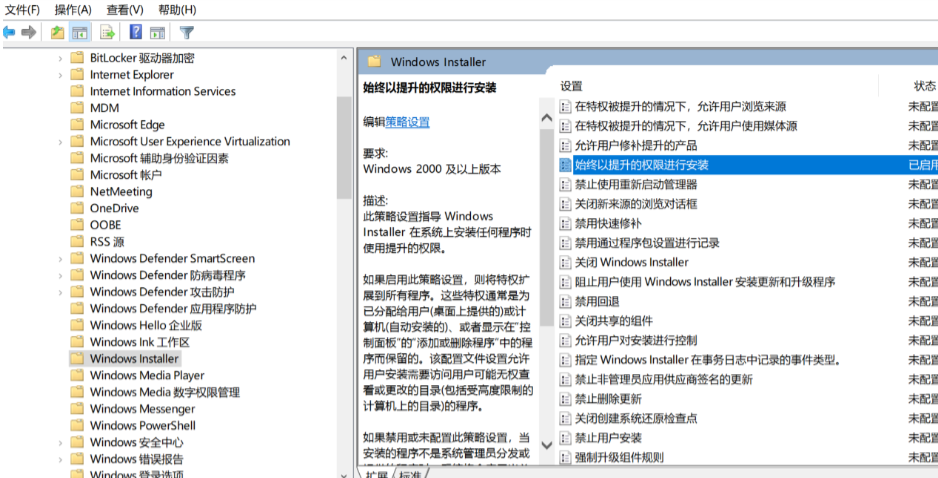Viewport: 938px width, 478px height.
Task: Click the description pane scrollbar down arrow
Action: click(x=546, y=444)
